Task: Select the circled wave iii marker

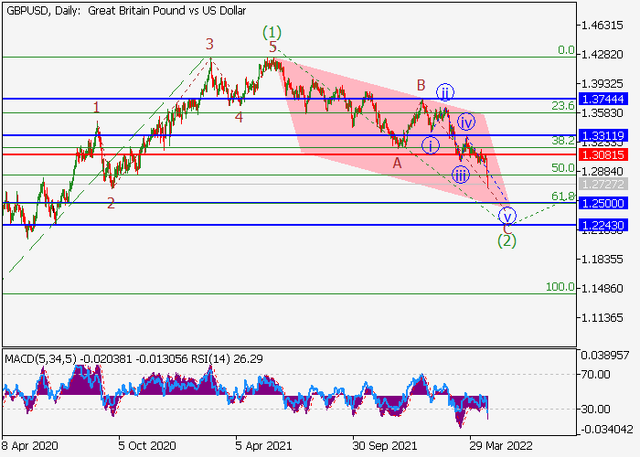Action: [459, 174]
